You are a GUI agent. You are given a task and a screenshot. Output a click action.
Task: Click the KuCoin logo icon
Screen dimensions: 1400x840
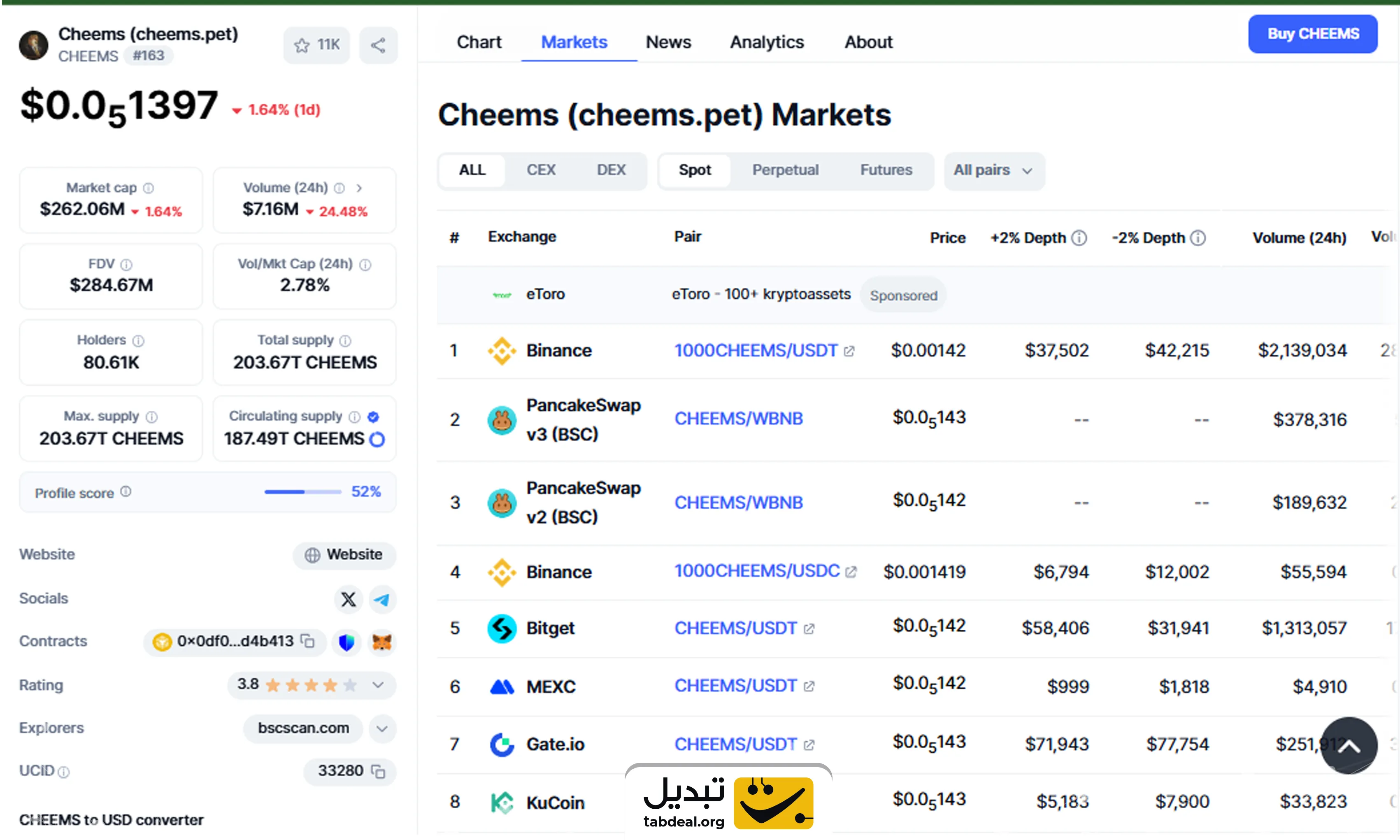click(x=502, y=802)
